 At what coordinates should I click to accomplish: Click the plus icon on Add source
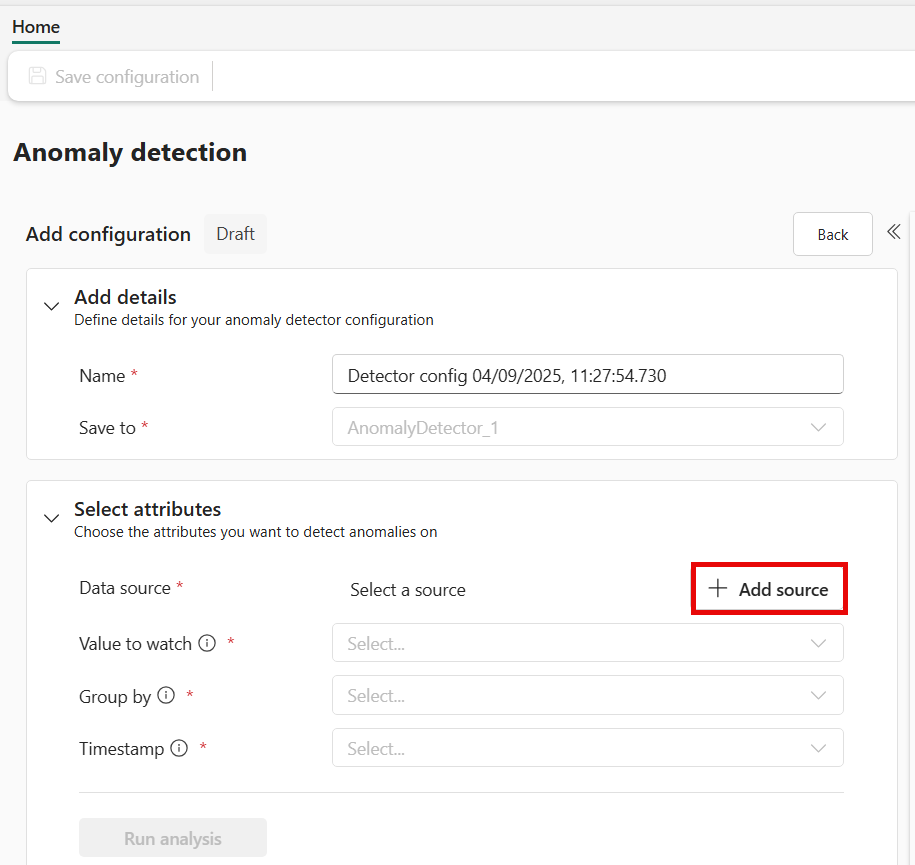click(717, 589)
